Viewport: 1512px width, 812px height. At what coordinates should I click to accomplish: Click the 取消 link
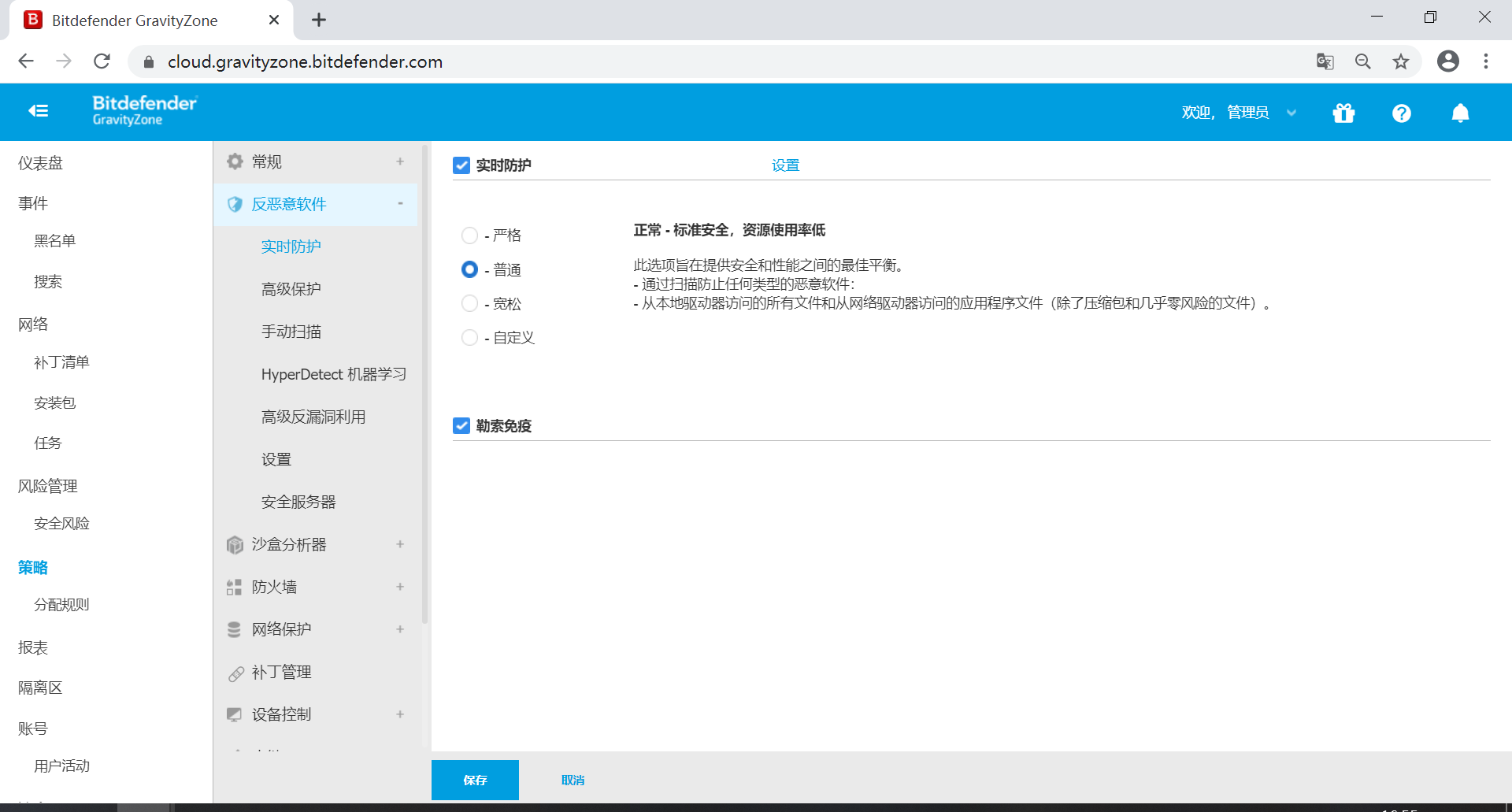pyautogui.click(x=573, y=780)
